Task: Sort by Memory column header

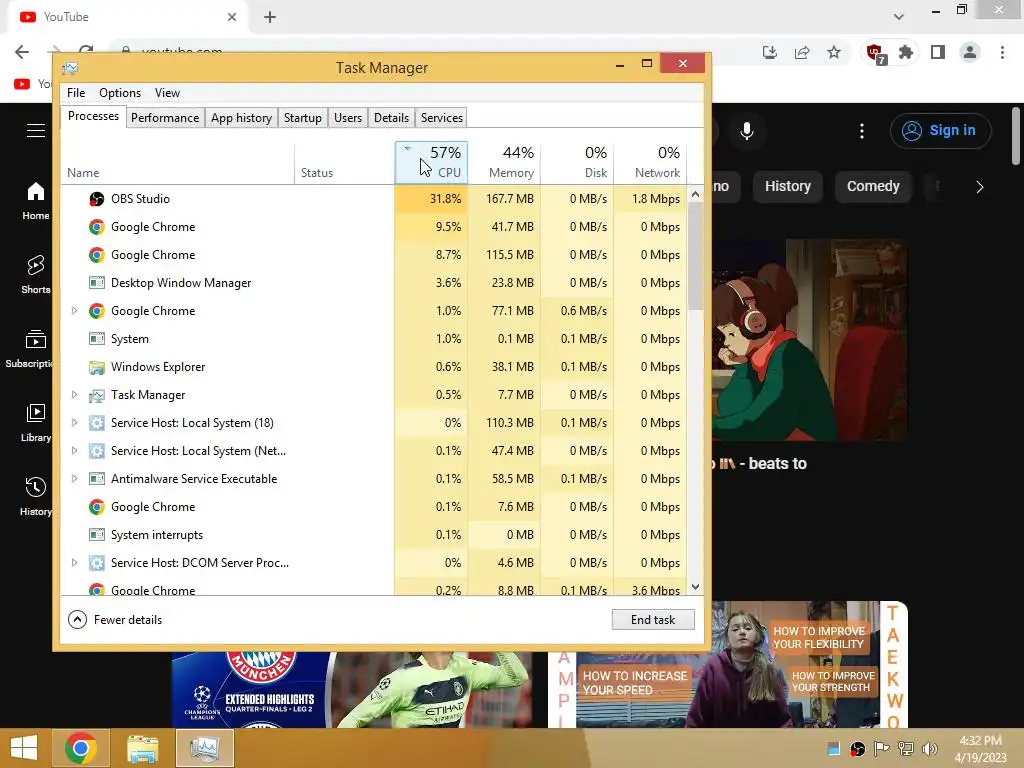Action: (504, 162)
